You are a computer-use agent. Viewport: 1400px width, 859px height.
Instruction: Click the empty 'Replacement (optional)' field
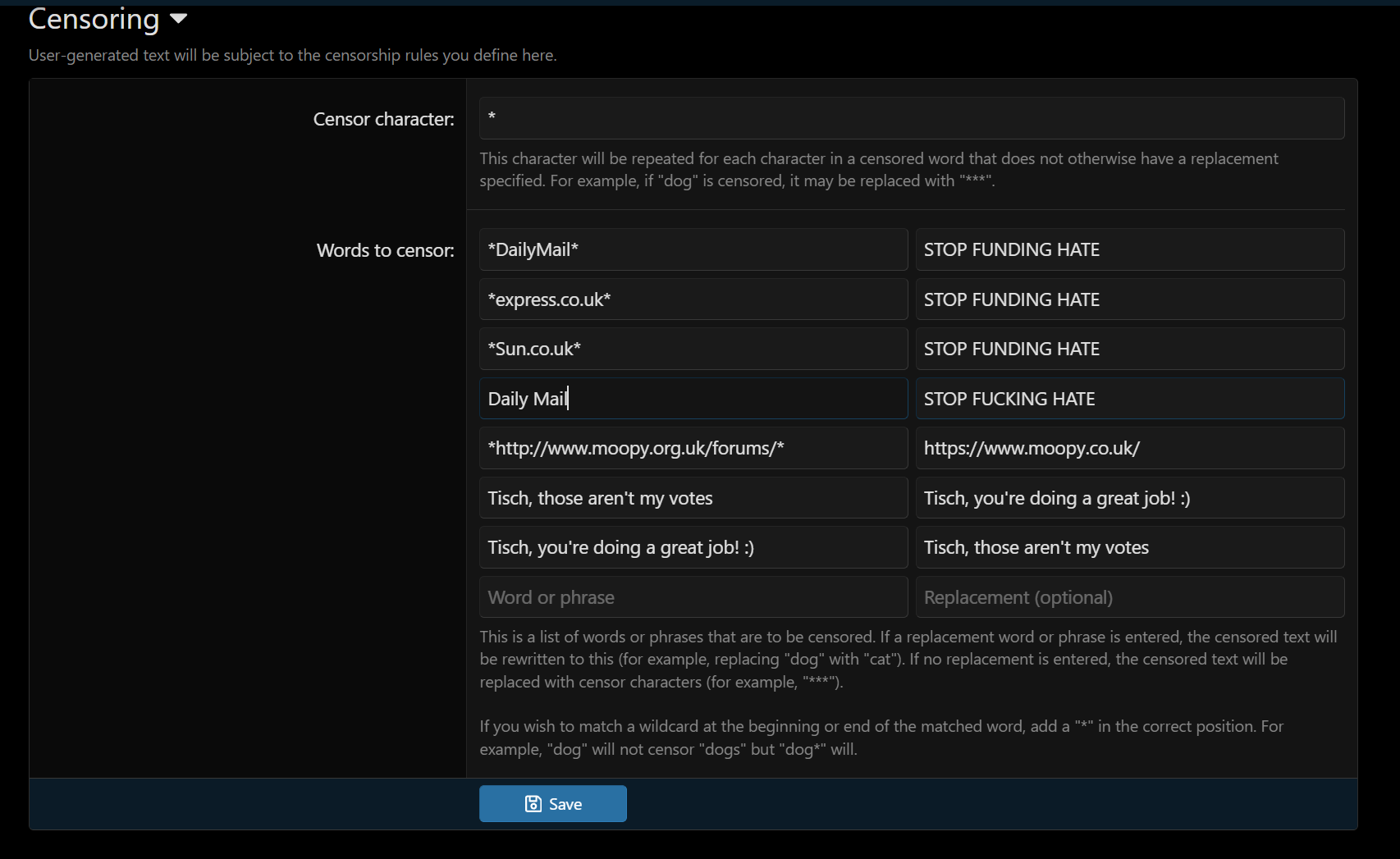pyautogui.click(x=1130, y=597)
